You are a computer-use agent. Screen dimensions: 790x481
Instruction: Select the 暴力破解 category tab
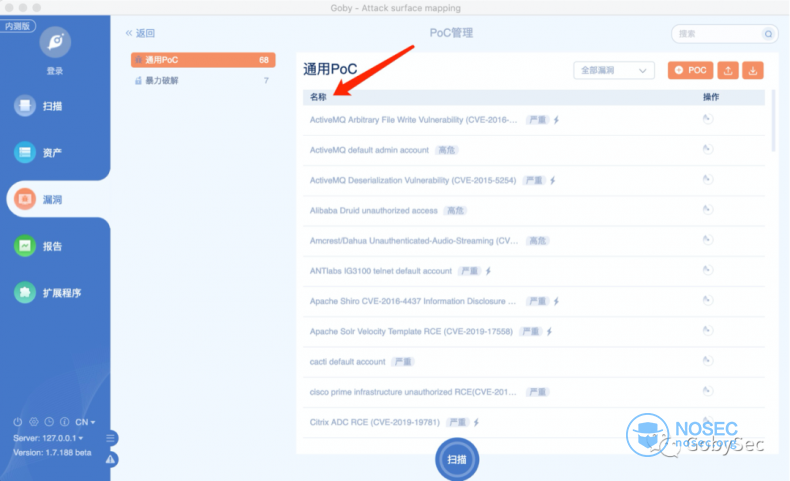203,81
